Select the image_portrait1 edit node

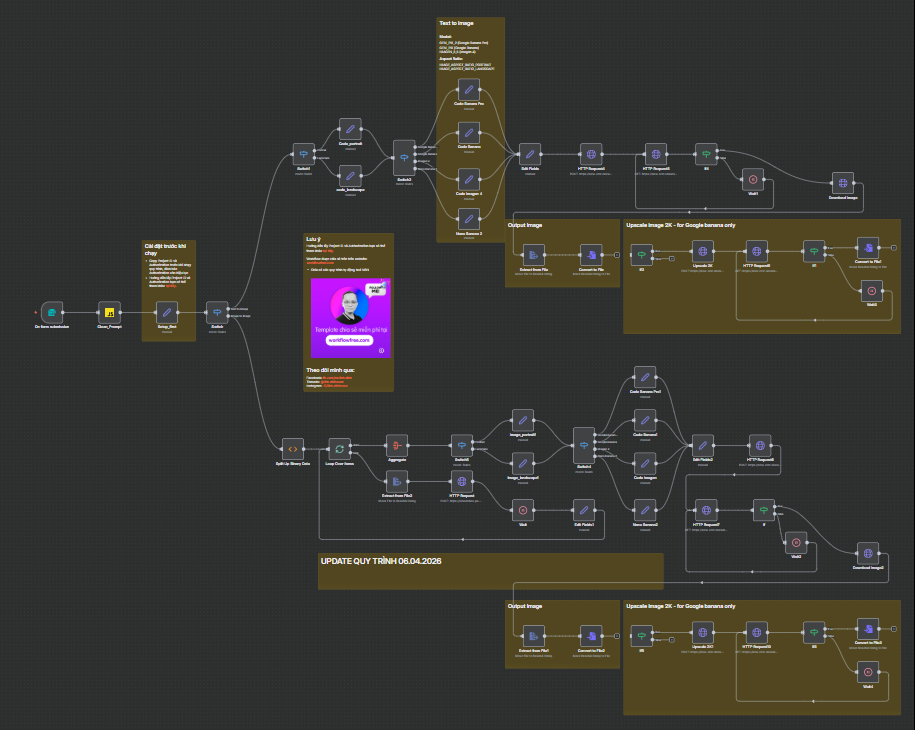point(523,421)
